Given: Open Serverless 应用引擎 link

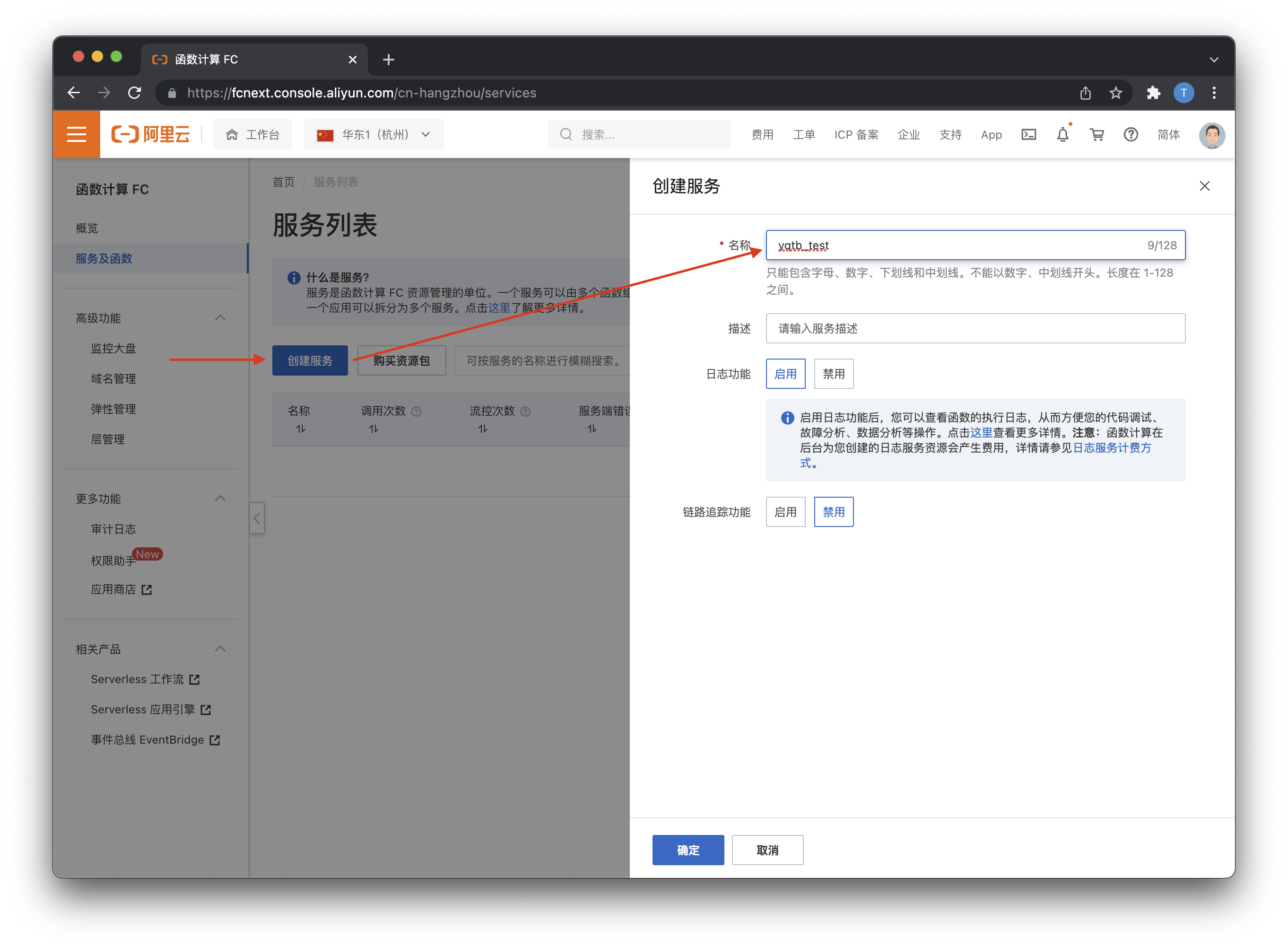Looking at the screenshot, I should pos(151,710).
